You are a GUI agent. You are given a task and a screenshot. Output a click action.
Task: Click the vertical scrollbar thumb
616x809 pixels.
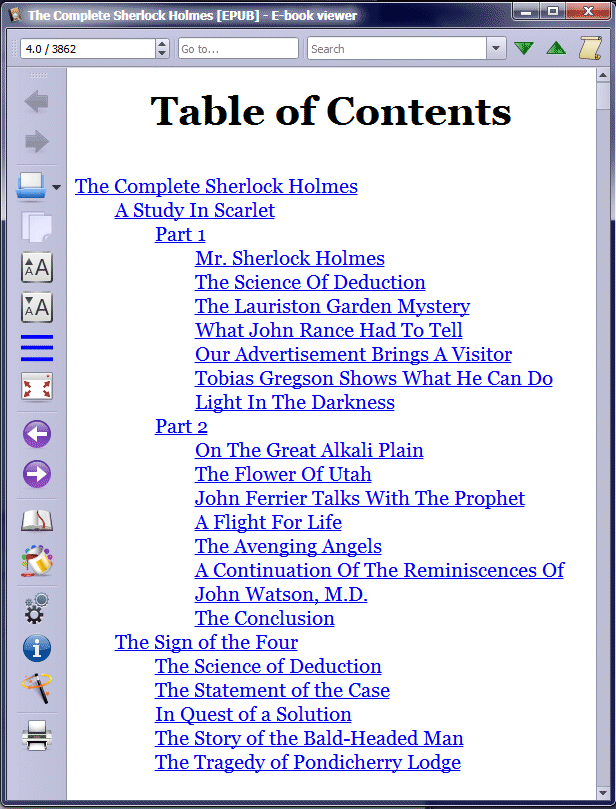pos(603,95)
